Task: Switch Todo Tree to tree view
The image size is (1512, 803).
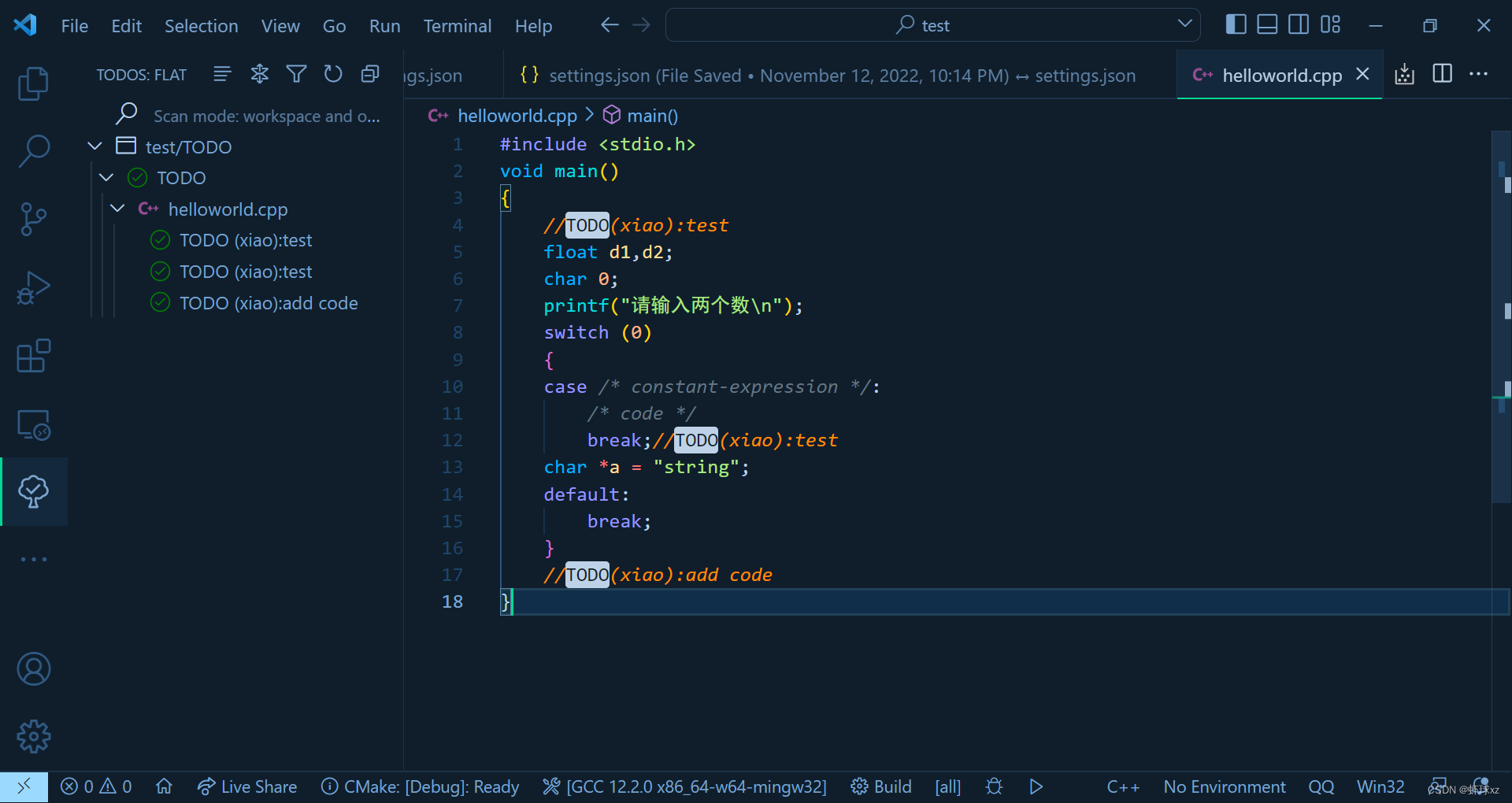Action: [x=222, y=74]
